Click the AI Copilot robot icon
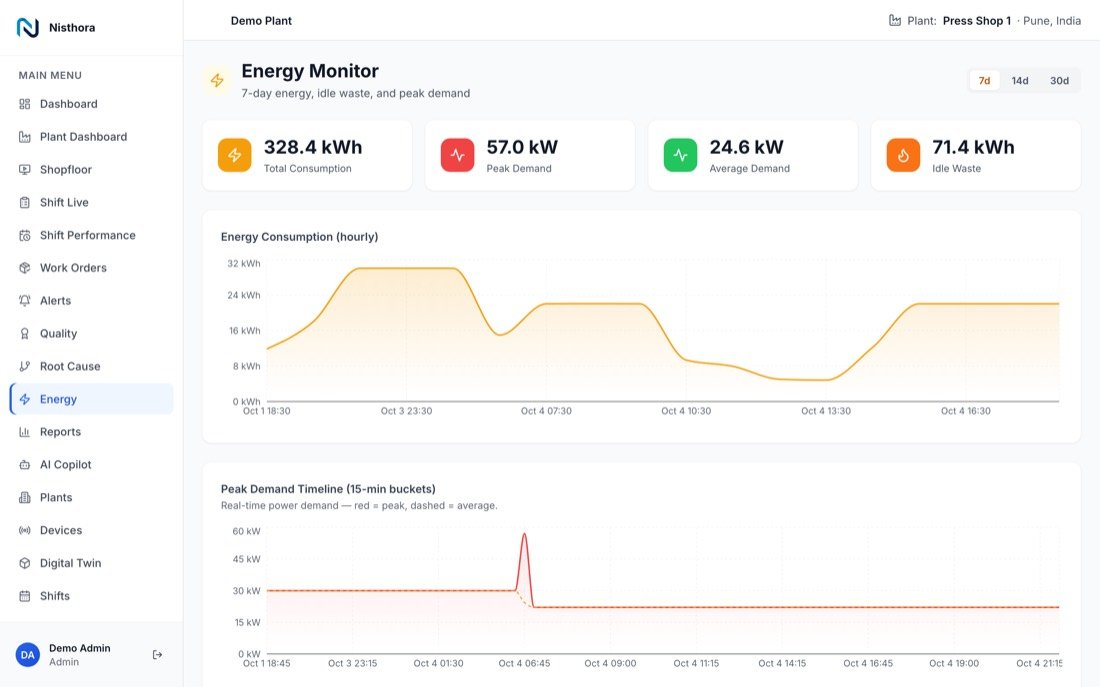Image resolution: width=1100 pixels, height=687 pixels. pyautogui.click(x=25, y=465)
